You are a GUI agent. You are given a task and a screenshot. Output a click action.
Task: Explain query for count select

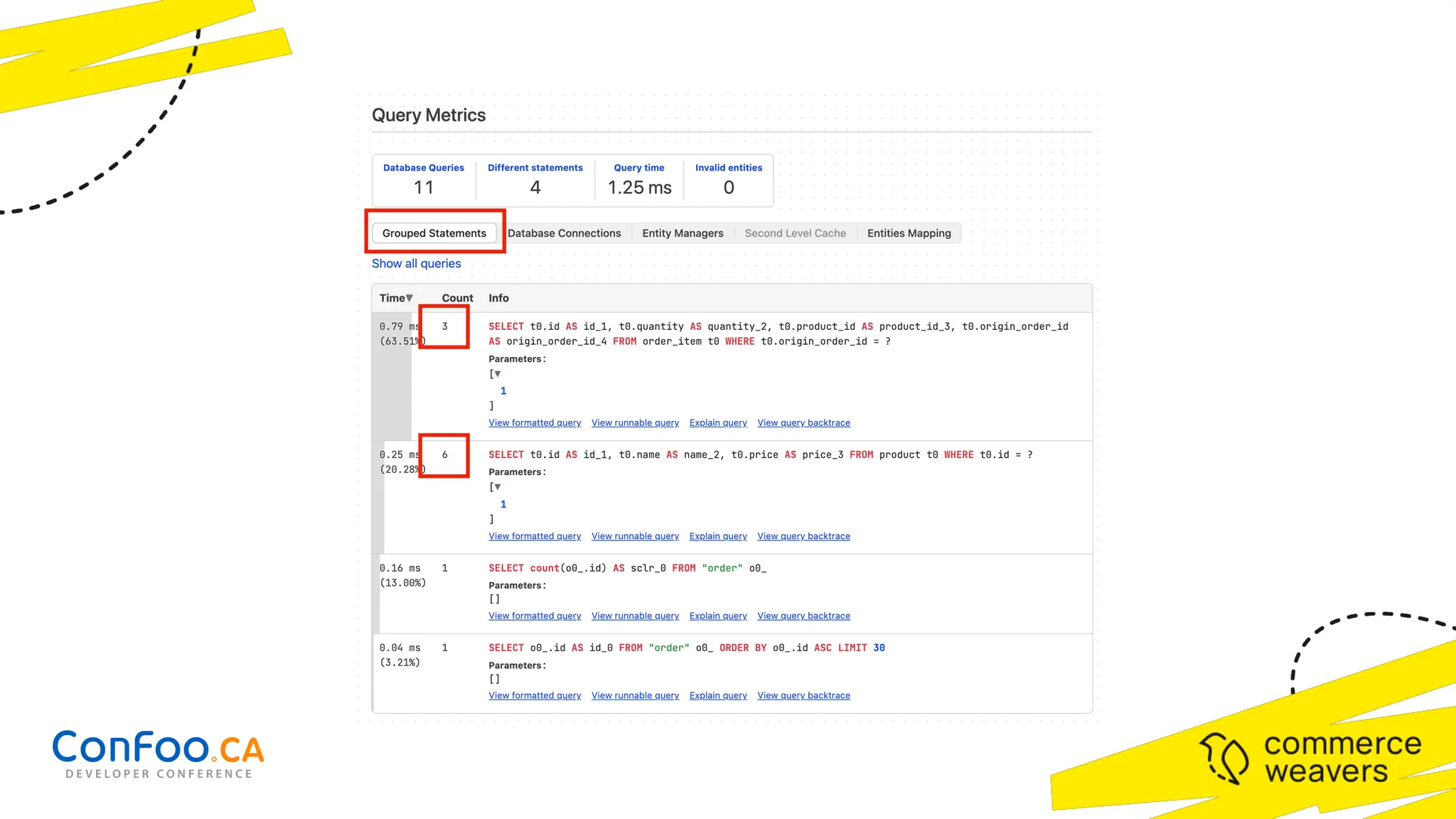(x=718, y=616)
